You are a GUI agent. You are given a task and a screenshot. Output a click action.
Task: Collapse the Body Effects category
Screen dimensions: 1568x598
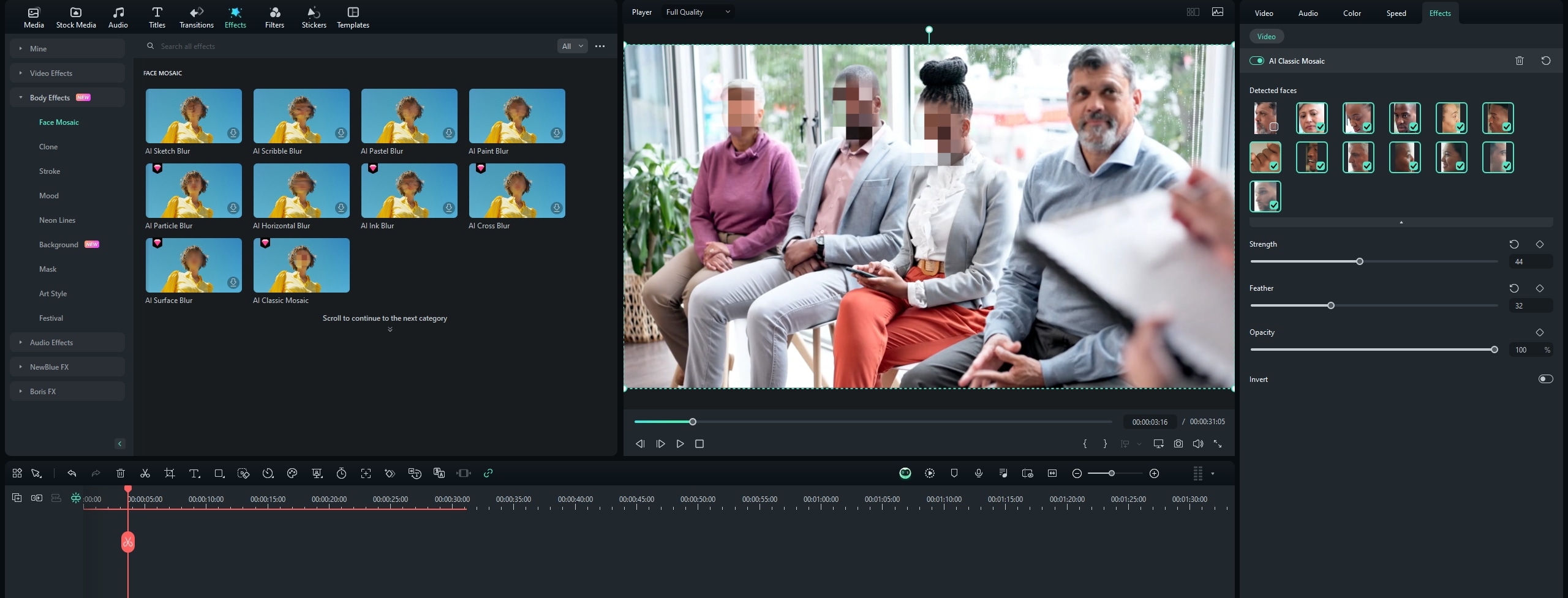coord(67,97)
